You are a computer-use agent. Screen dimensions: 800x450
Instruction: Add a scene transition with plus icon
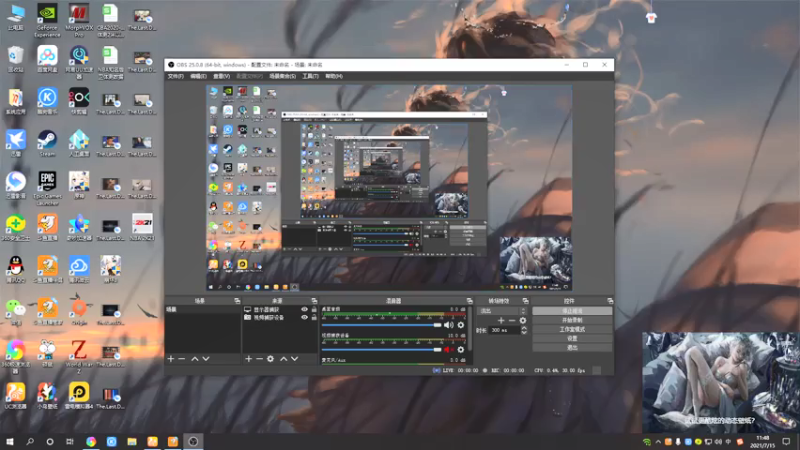pyautogui.click(x=501, y=320)
